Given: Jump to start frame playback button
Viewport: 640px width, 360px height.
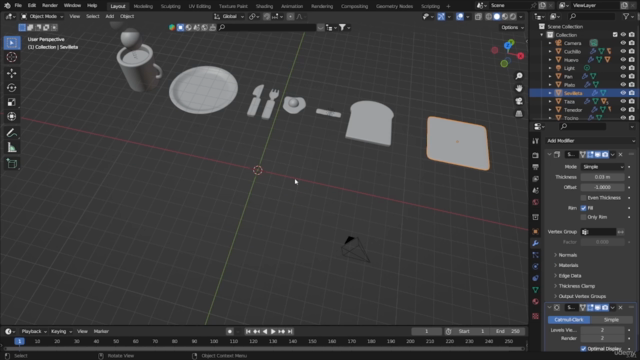Looking at the screenshot, I should [248, 331].
